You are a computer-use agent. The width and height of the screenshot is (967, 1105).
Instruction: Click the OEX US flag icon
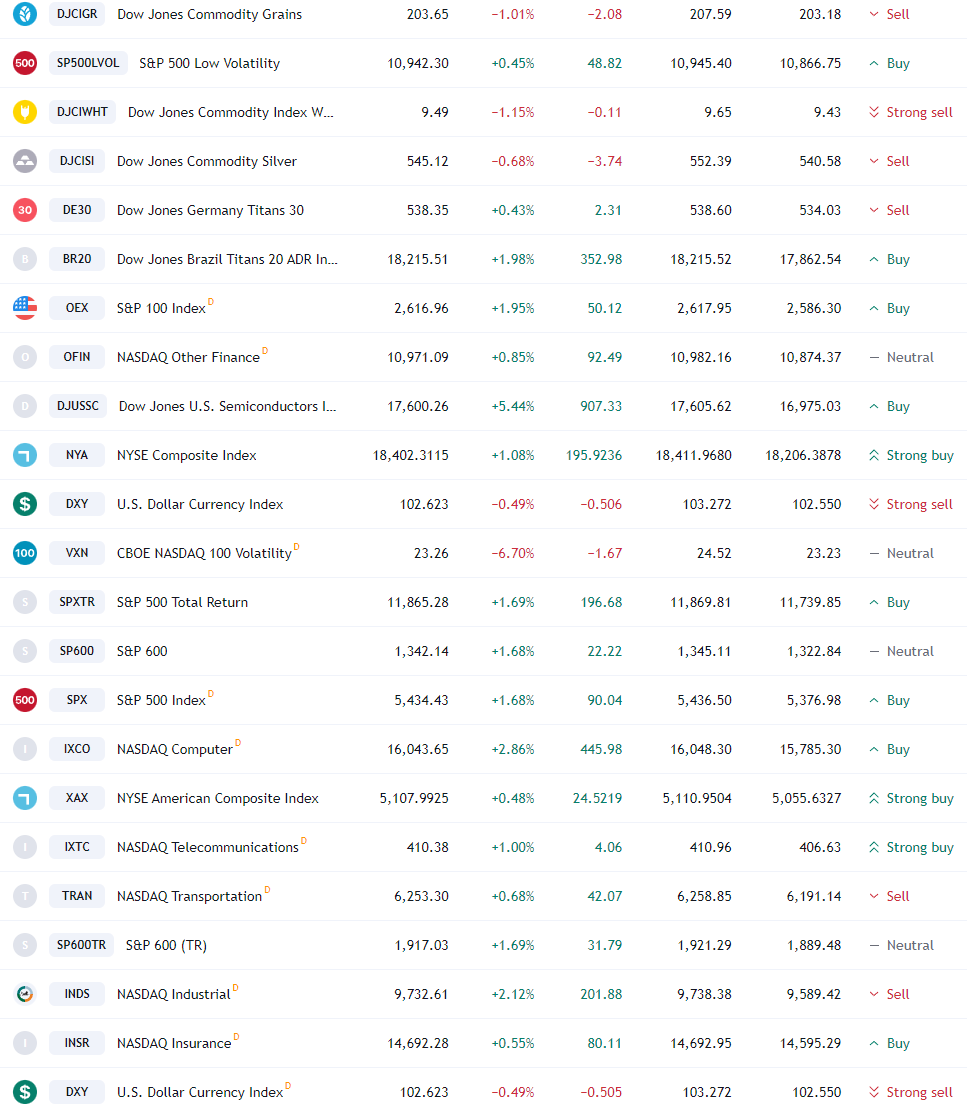click(25, 308)
